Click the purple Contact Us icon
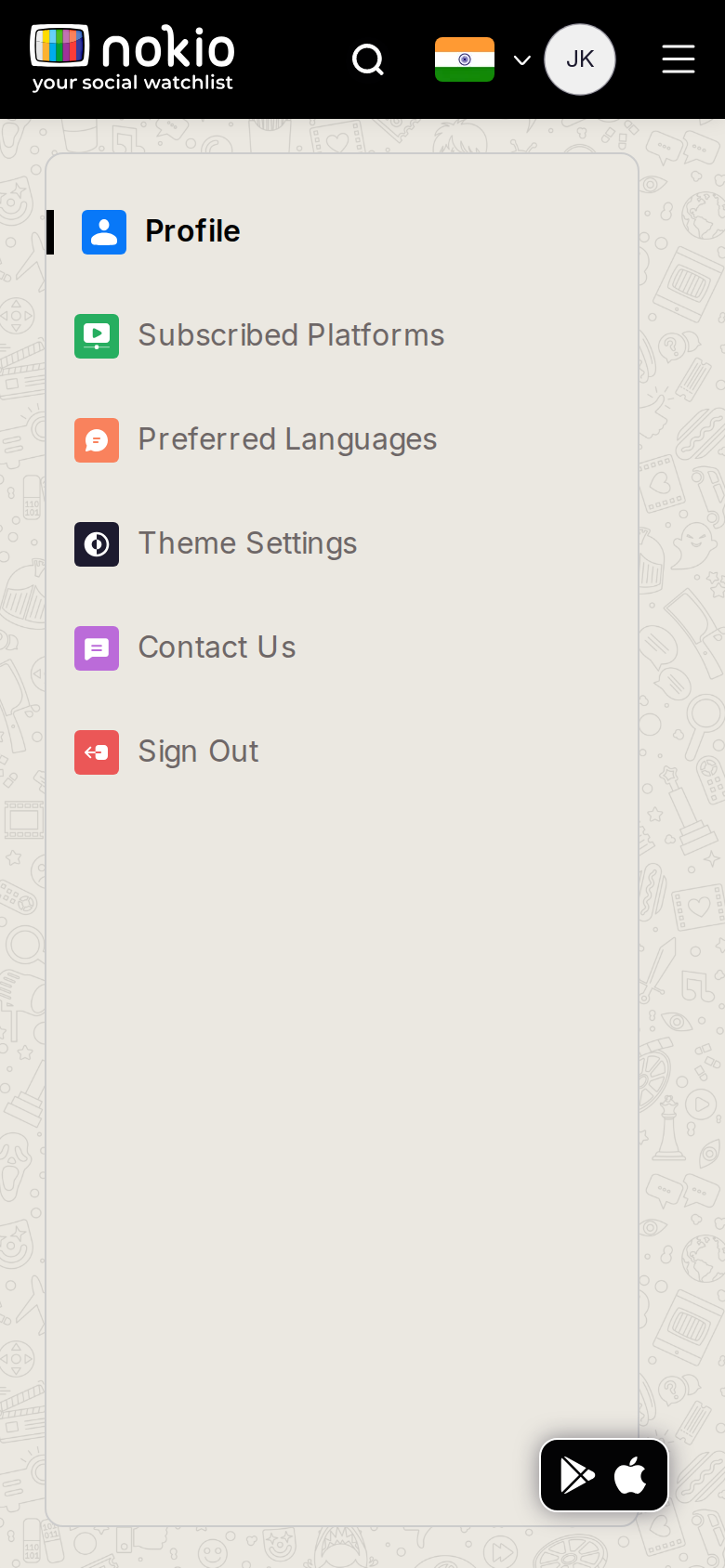The width and height of the screenshot is (725, 1568). (97, 648)
